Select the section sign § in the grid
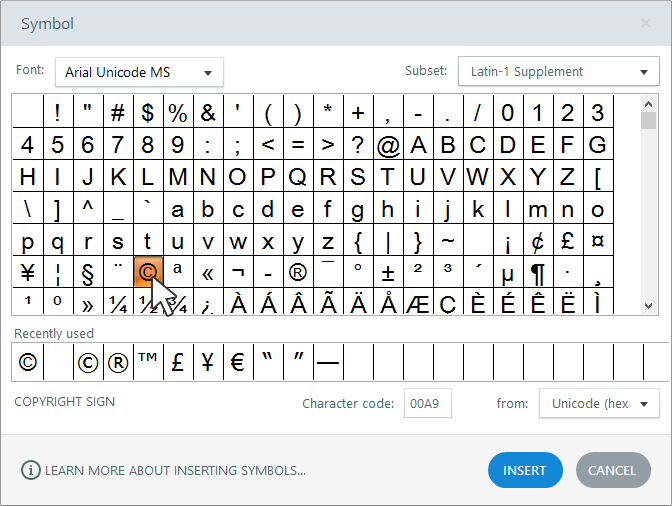This screenshot has height=506, width=672. click(x=87, y=272)
